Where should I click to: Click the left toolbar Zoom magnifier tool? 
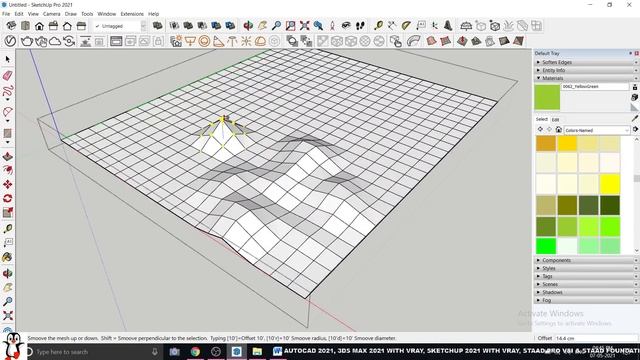click(x=7, y=301)
